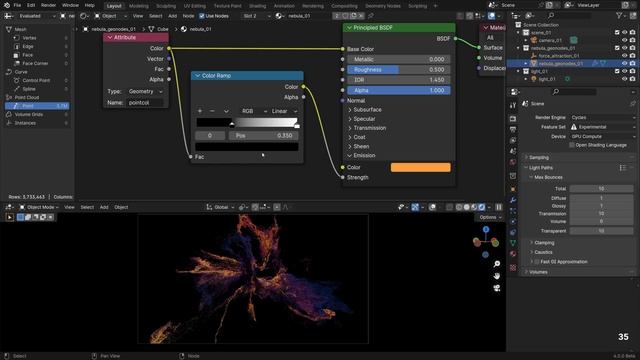Unlink the nebula_01 material with X icon
640x360 pixels.
point(361,16)
